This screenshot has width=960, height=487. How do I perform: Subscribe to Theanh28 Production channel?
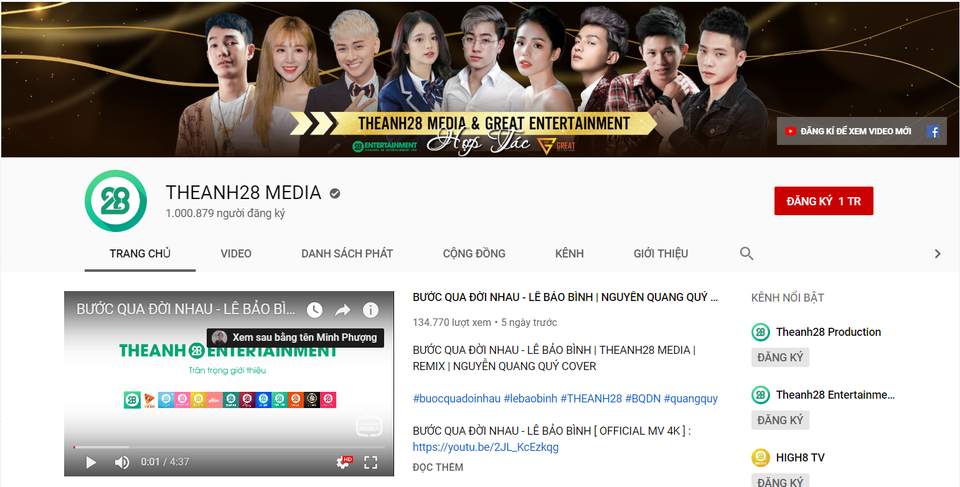(780, 357)
